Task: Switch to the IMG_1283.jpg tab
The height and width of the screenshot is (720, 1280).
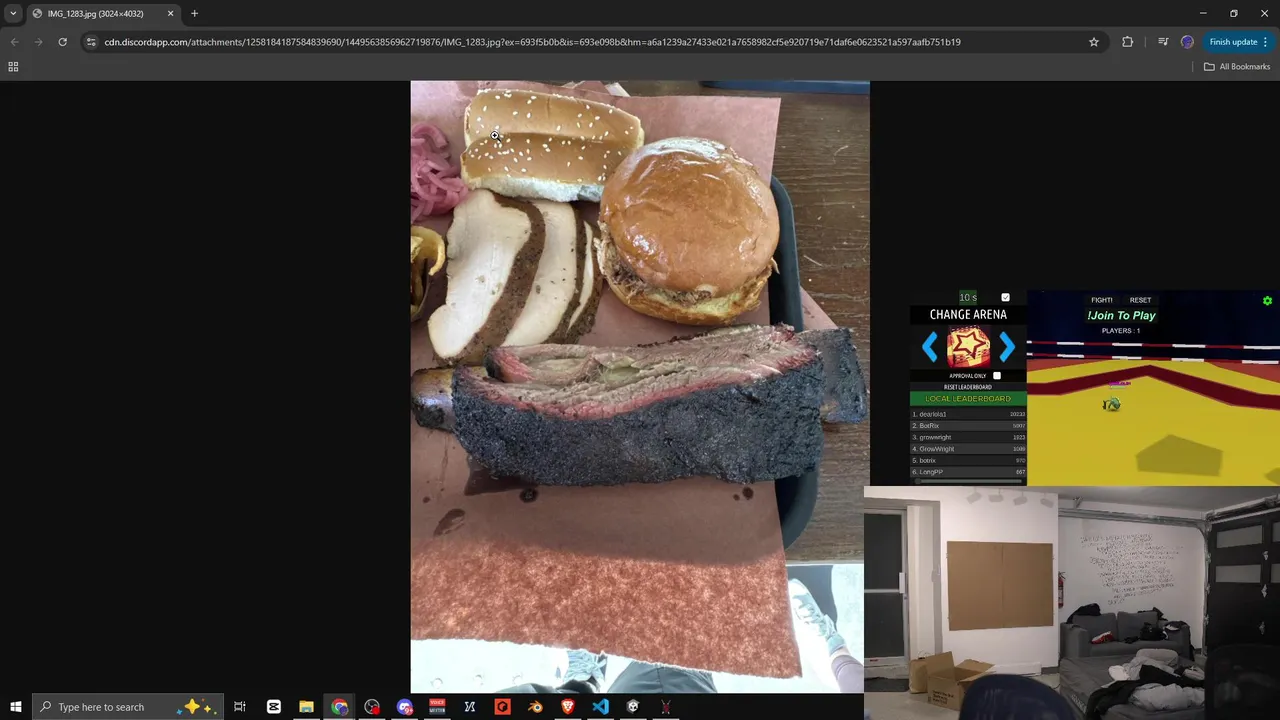Action: 103,14
